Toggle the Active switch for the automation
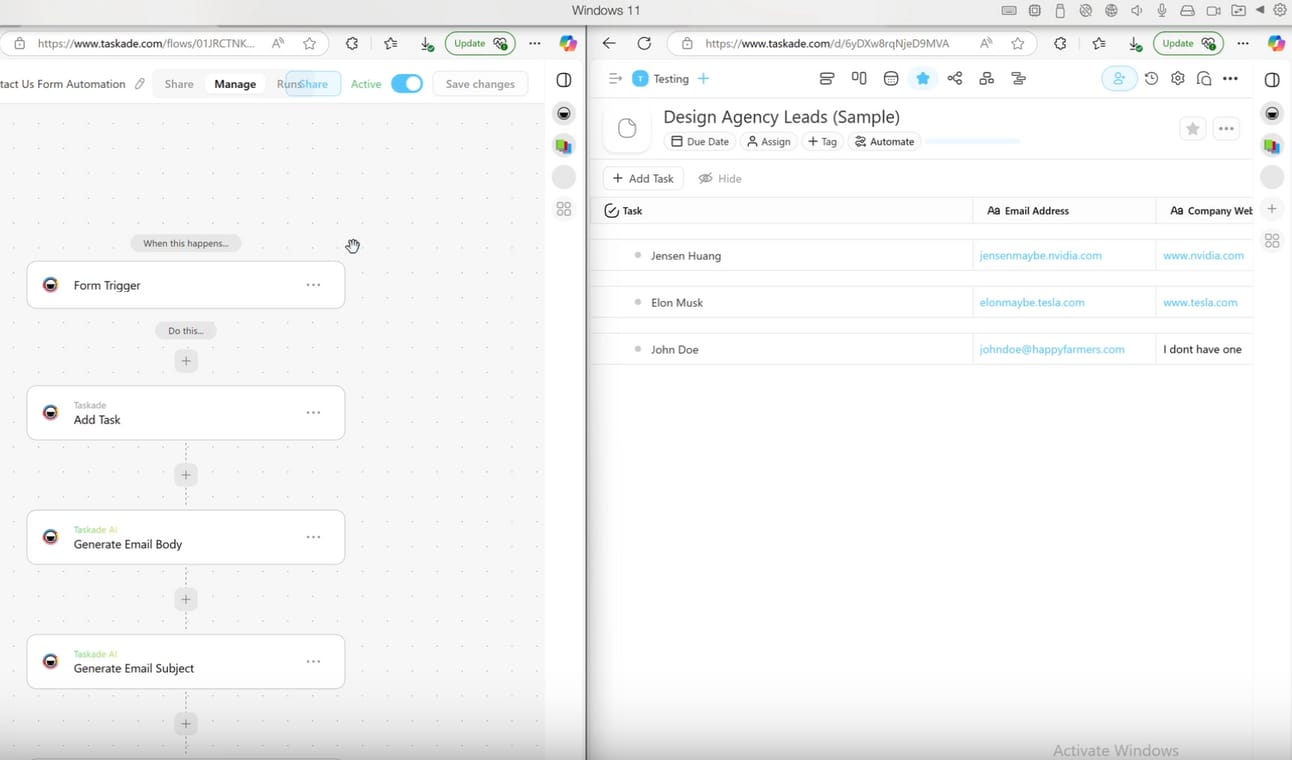 coord(407,84)
